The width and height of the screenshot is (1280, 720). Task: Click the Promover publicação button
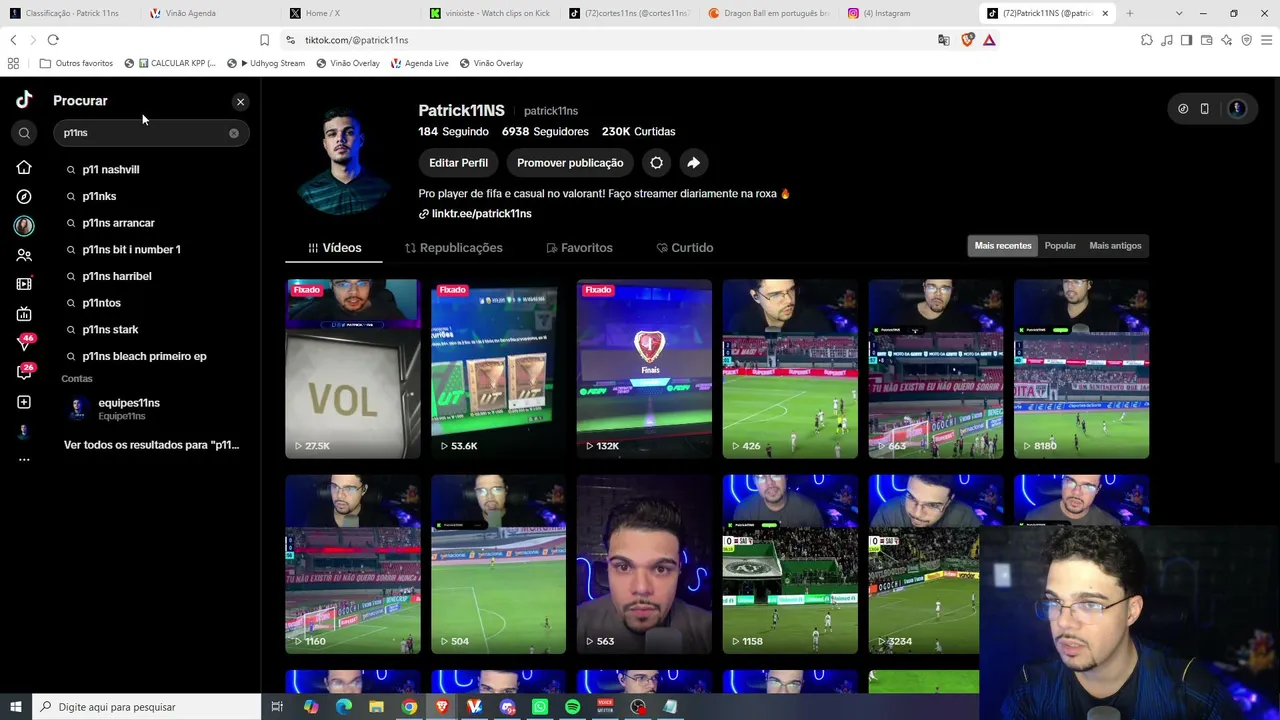tap(570, 163)
